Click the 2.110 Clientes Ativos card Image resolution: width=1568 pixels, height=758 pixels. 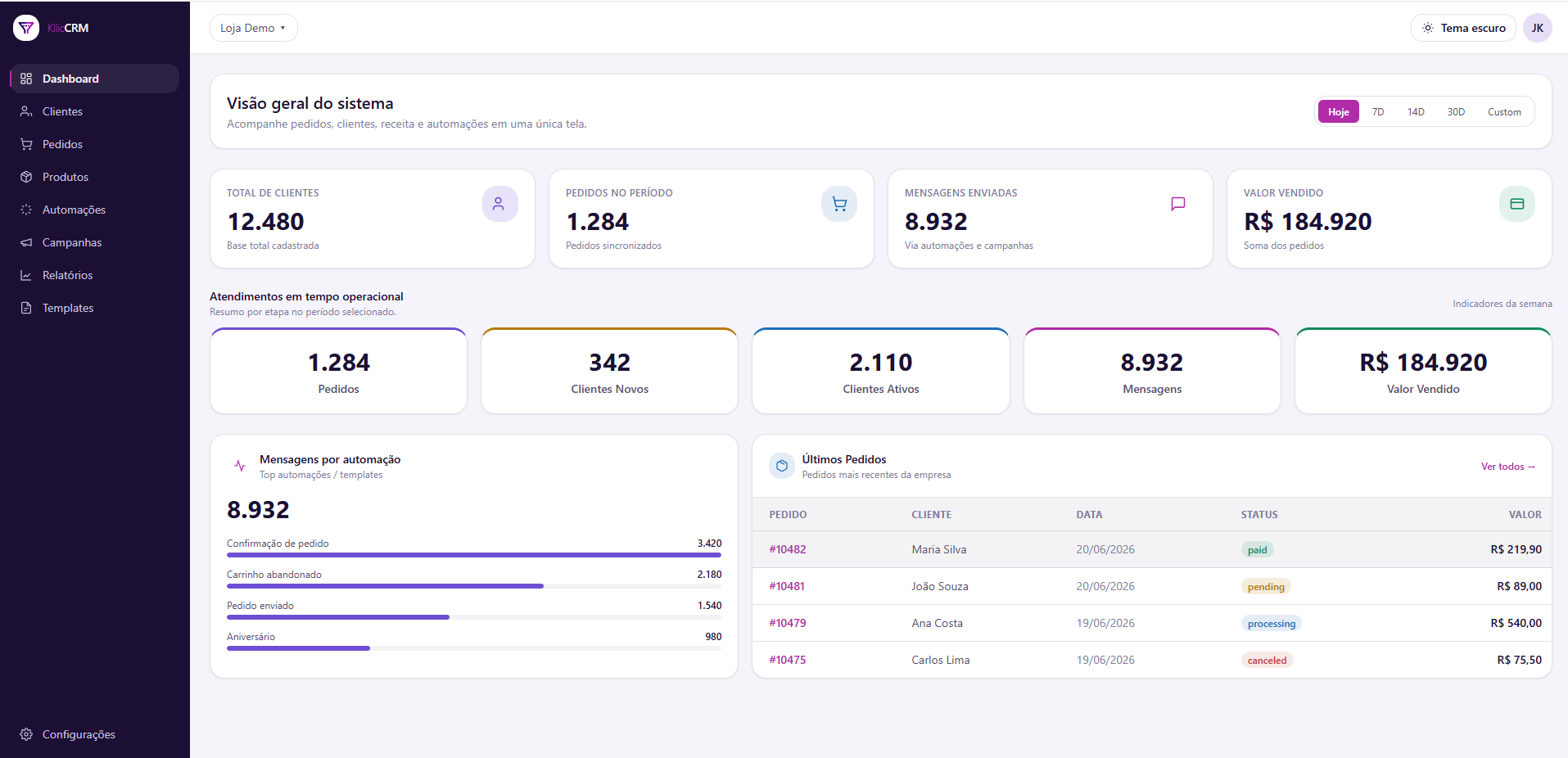(881, 371)
